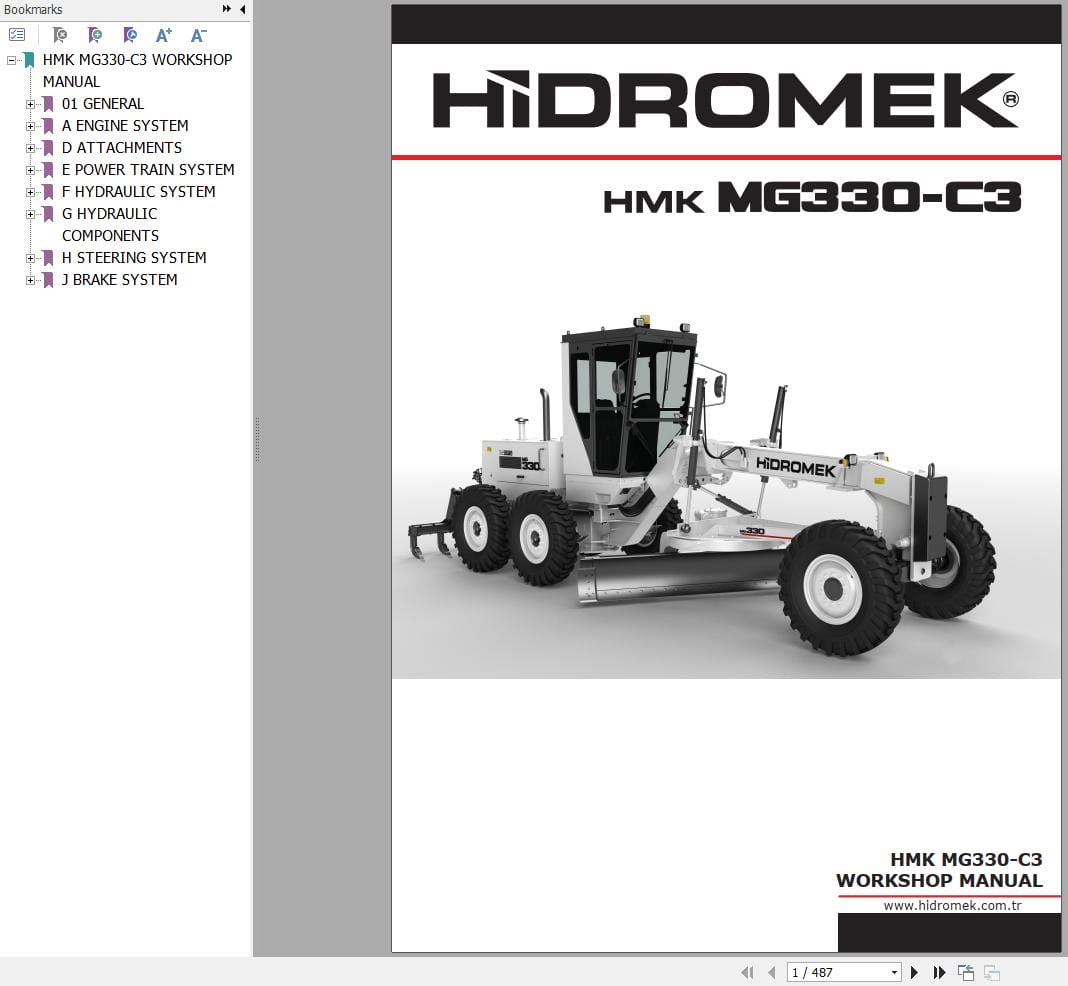Click the HIDROMEK logo on the cover page
The height and width of the screenshot is (986, 1068).
point(725,99)
